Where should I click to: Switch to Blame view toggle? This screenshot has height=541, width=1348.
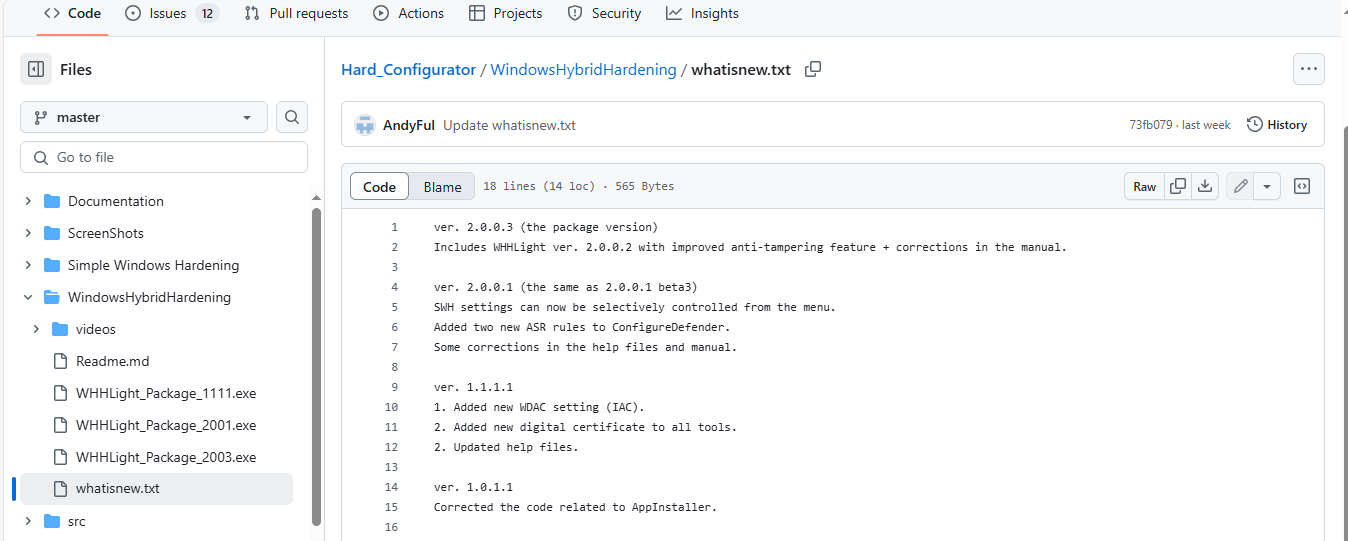pos(442,187)
